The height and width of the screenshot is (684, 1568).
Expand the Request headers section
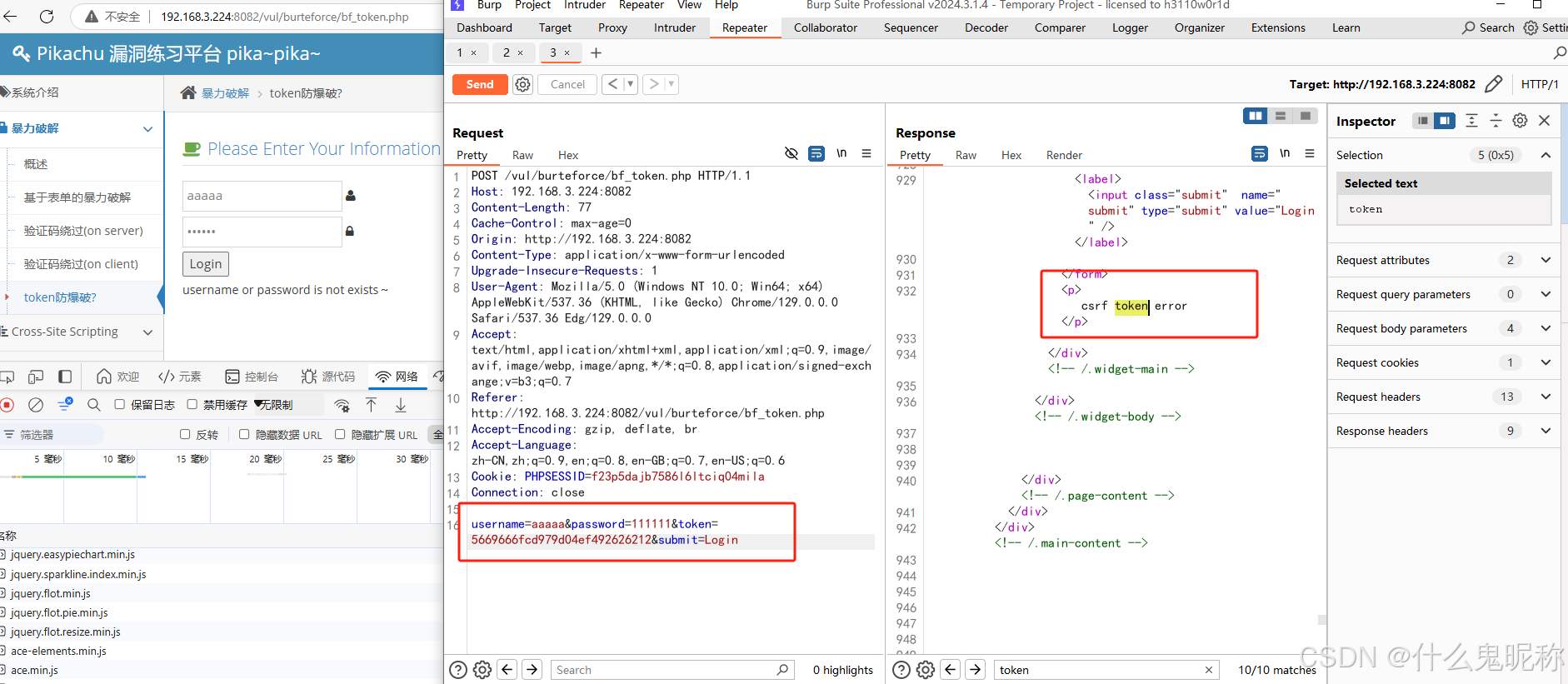[x=1443, y=397]
